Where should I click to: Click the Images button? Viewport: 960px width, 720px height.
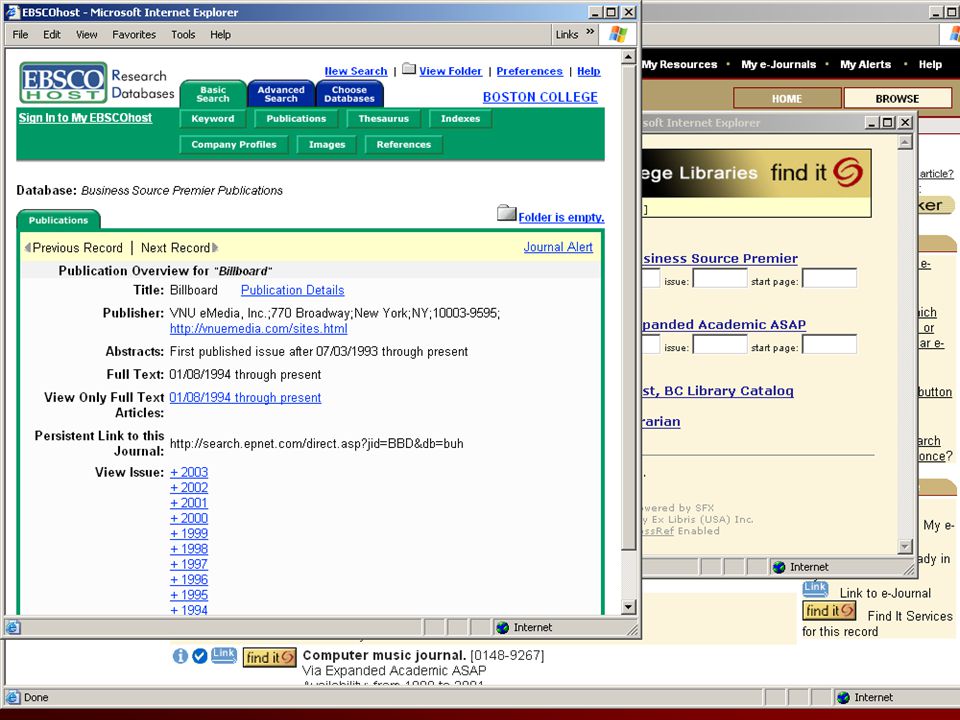point(327,144)
